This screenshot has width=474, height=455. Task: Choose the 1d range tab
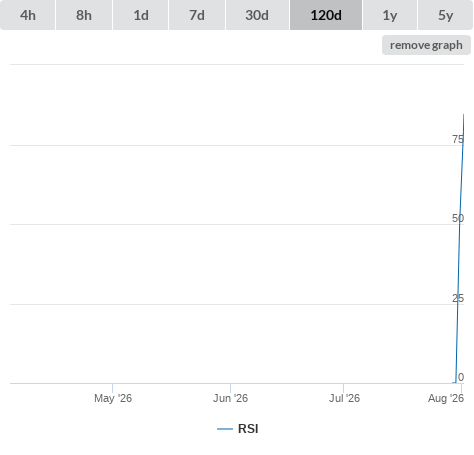tap(141, 15)
